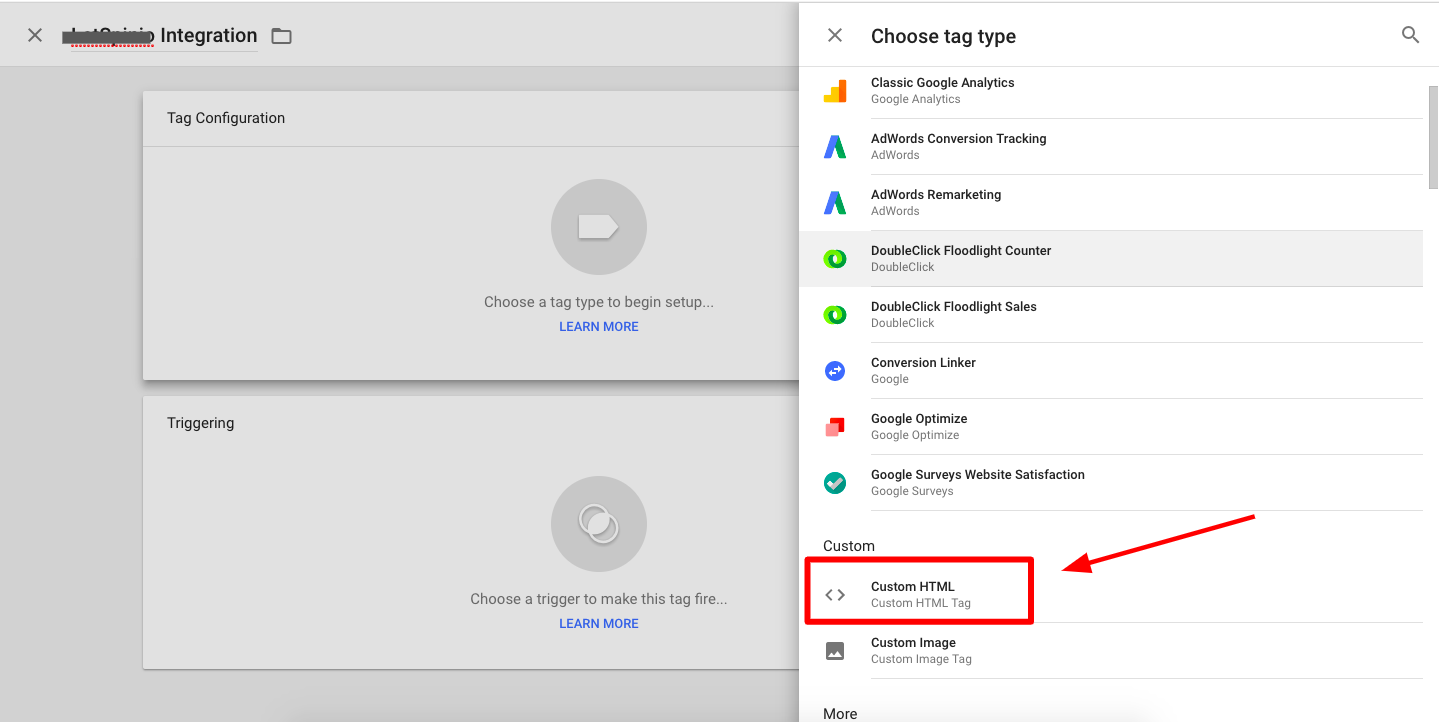Click the More section heading

point(840,713)
